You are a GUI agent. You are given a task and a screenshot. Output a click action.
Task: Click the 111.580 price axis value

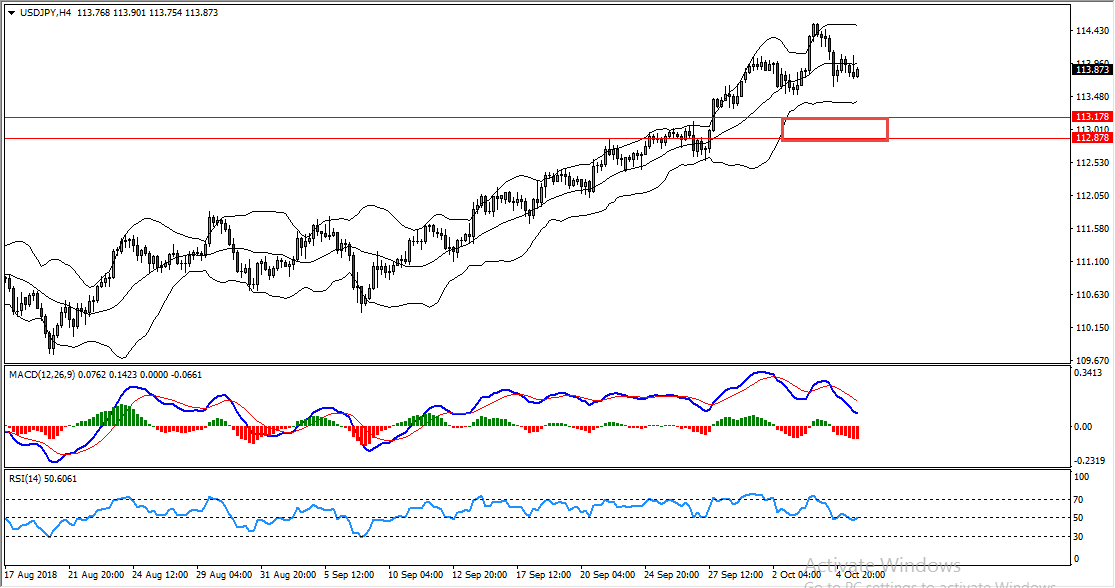click(1092, 229)
